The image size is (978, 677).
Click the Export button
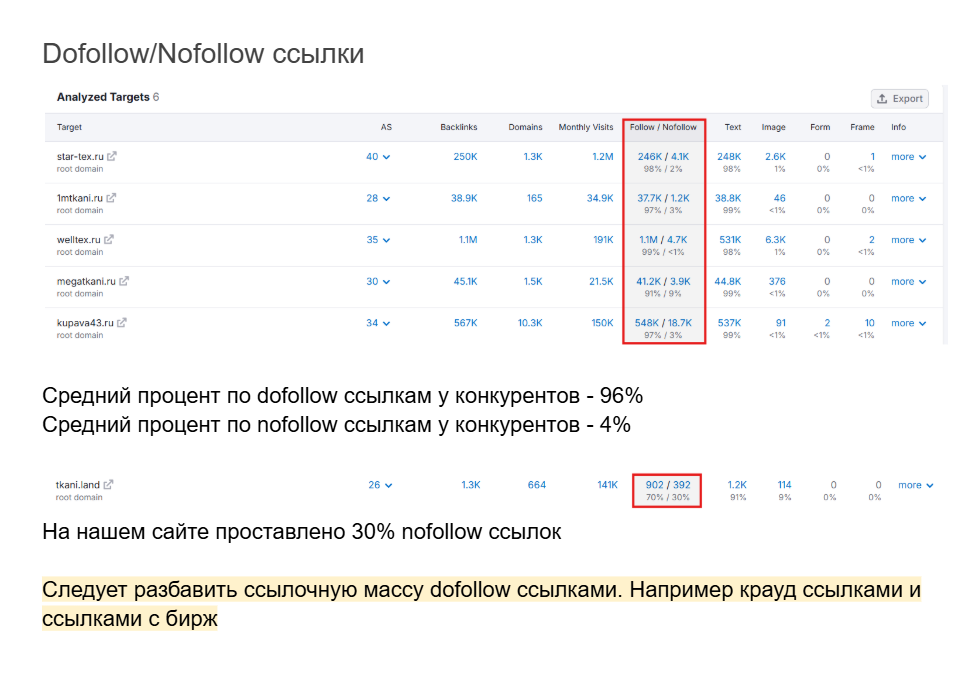coord(899,98)
